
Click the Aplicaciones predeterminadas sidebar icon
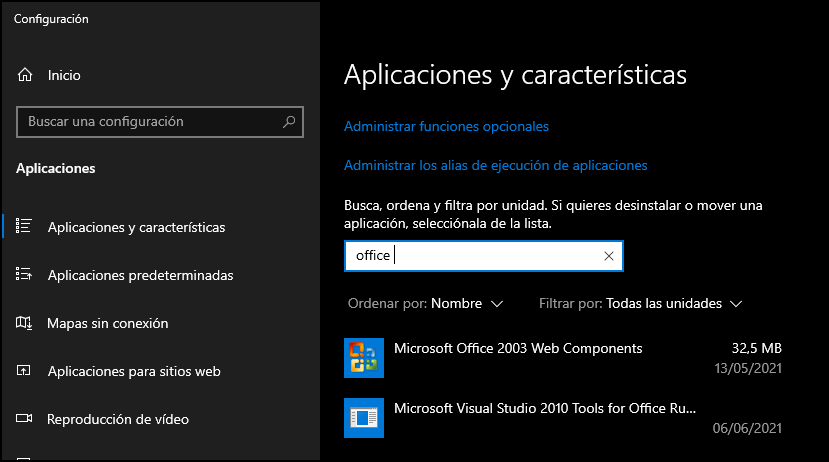pos(23,274)
